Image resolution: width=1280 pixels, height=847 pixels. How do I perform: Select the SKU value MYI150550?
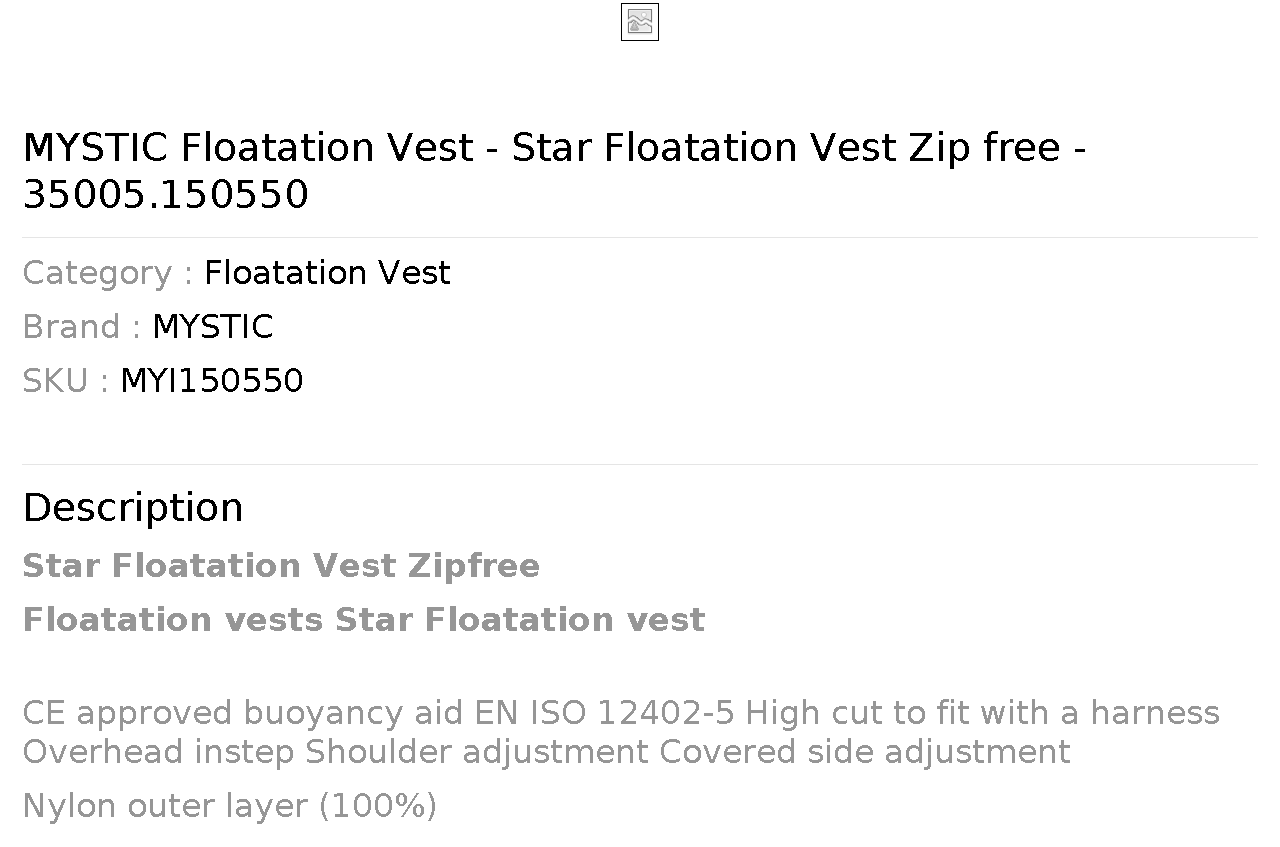(x=212, y=381)
